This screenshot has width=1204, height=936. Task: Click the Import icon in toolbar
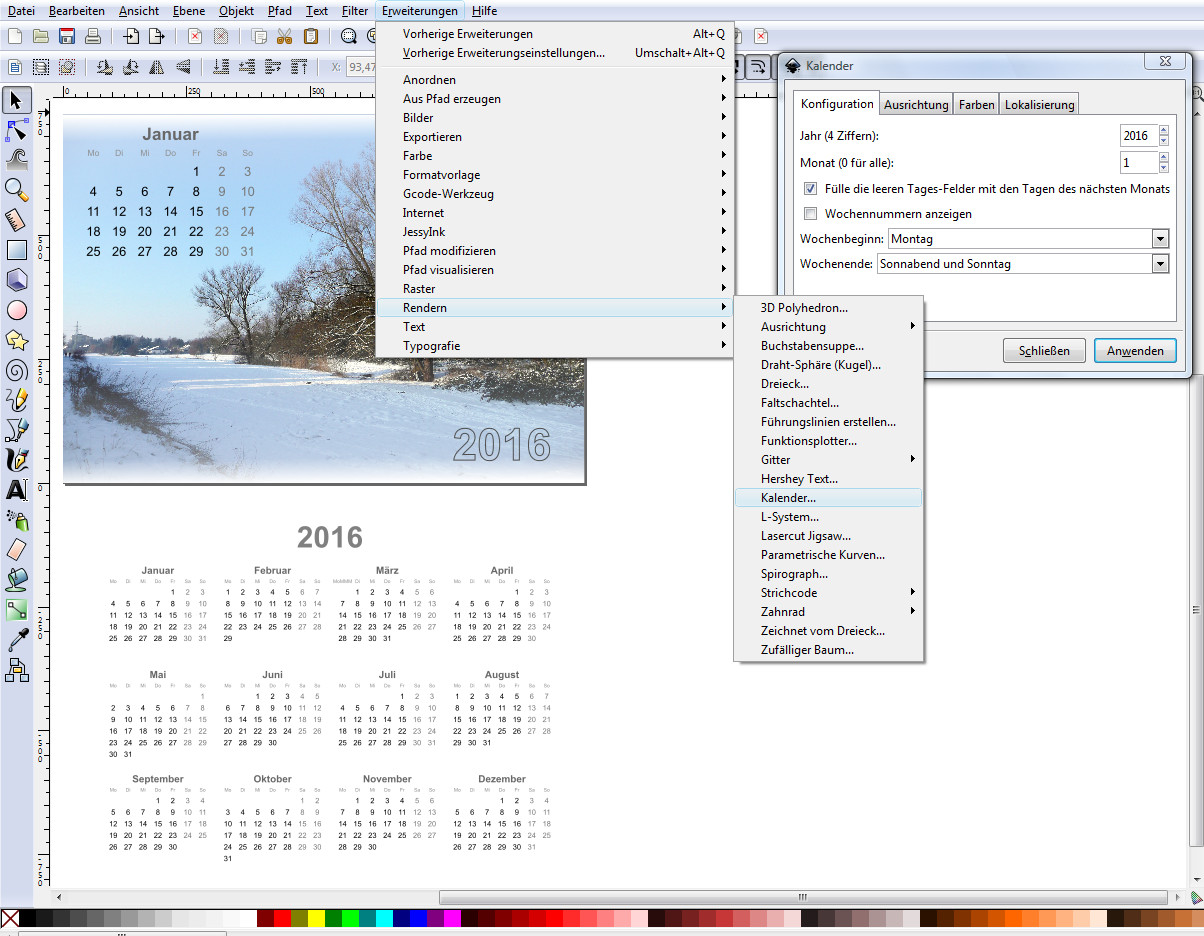pos(131,36)
